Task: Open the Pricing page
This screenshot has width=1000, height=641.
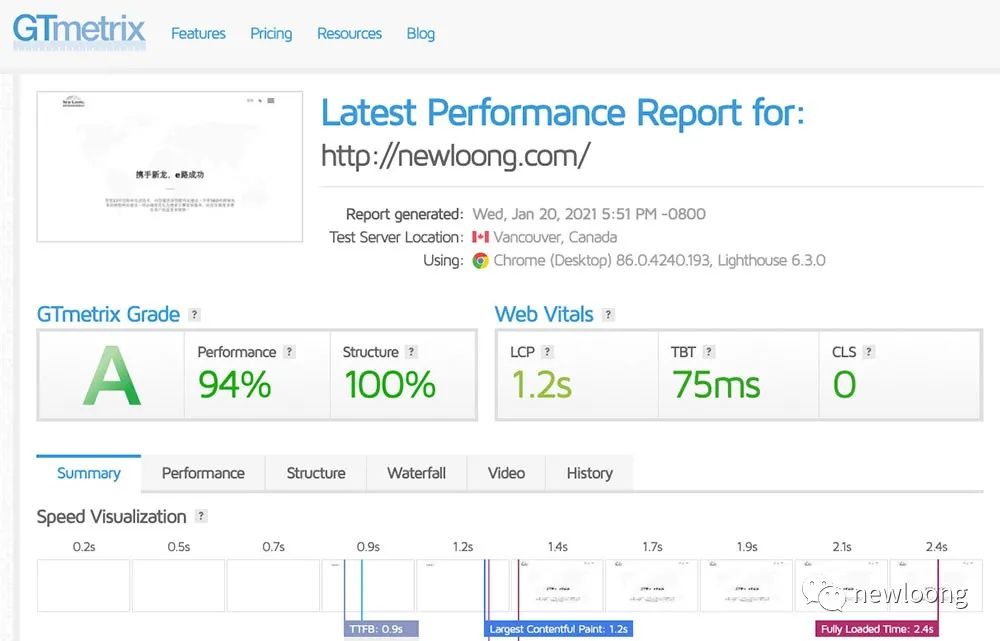Action: 271,33
